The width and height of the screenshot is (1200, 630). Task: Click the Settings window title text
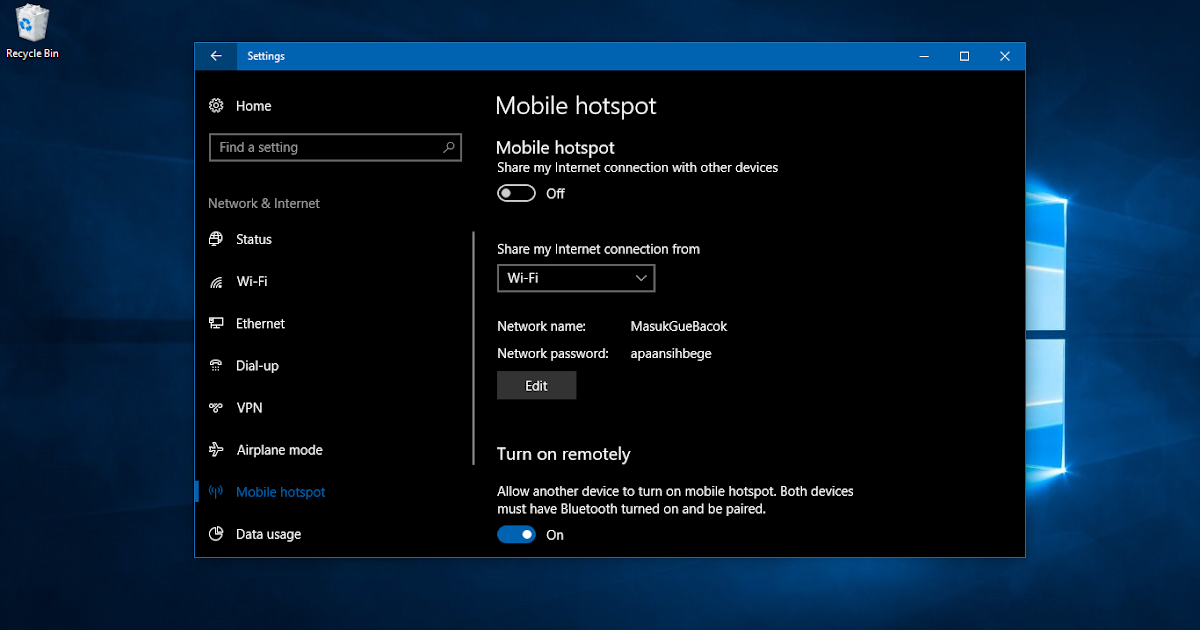(266, 56)
